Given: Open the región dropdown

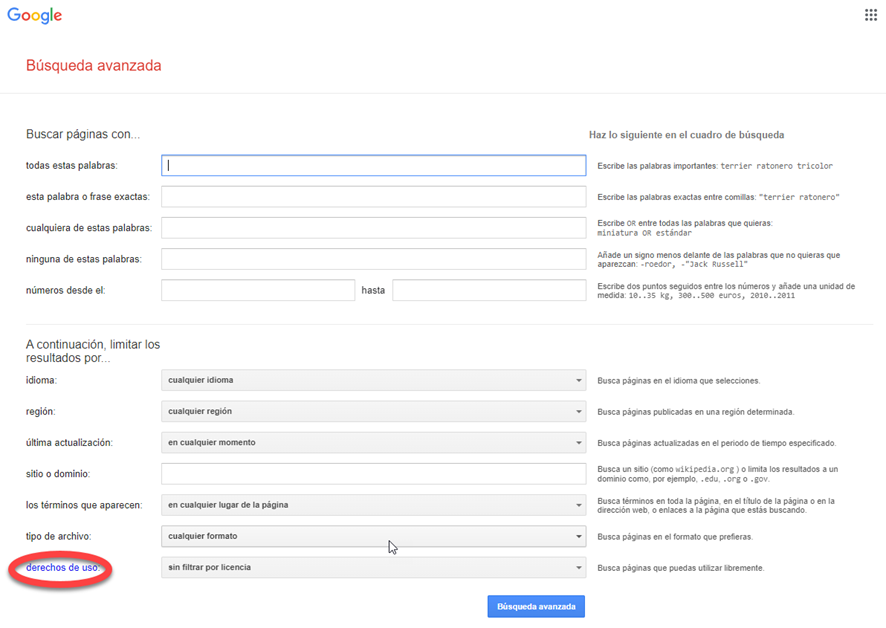Looking at the screenshot, I should tap(373, 411).
